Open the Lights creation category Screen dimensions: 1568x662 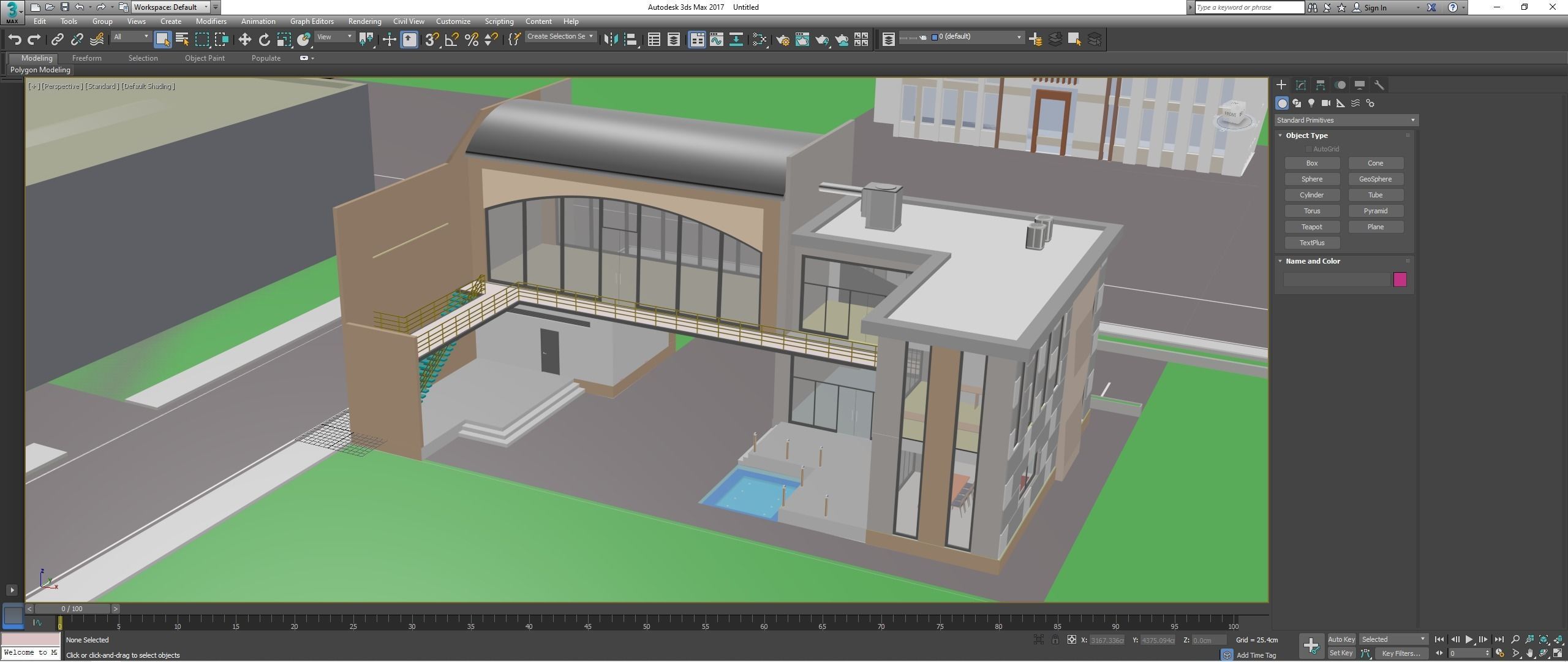(x=1311, y=103)
